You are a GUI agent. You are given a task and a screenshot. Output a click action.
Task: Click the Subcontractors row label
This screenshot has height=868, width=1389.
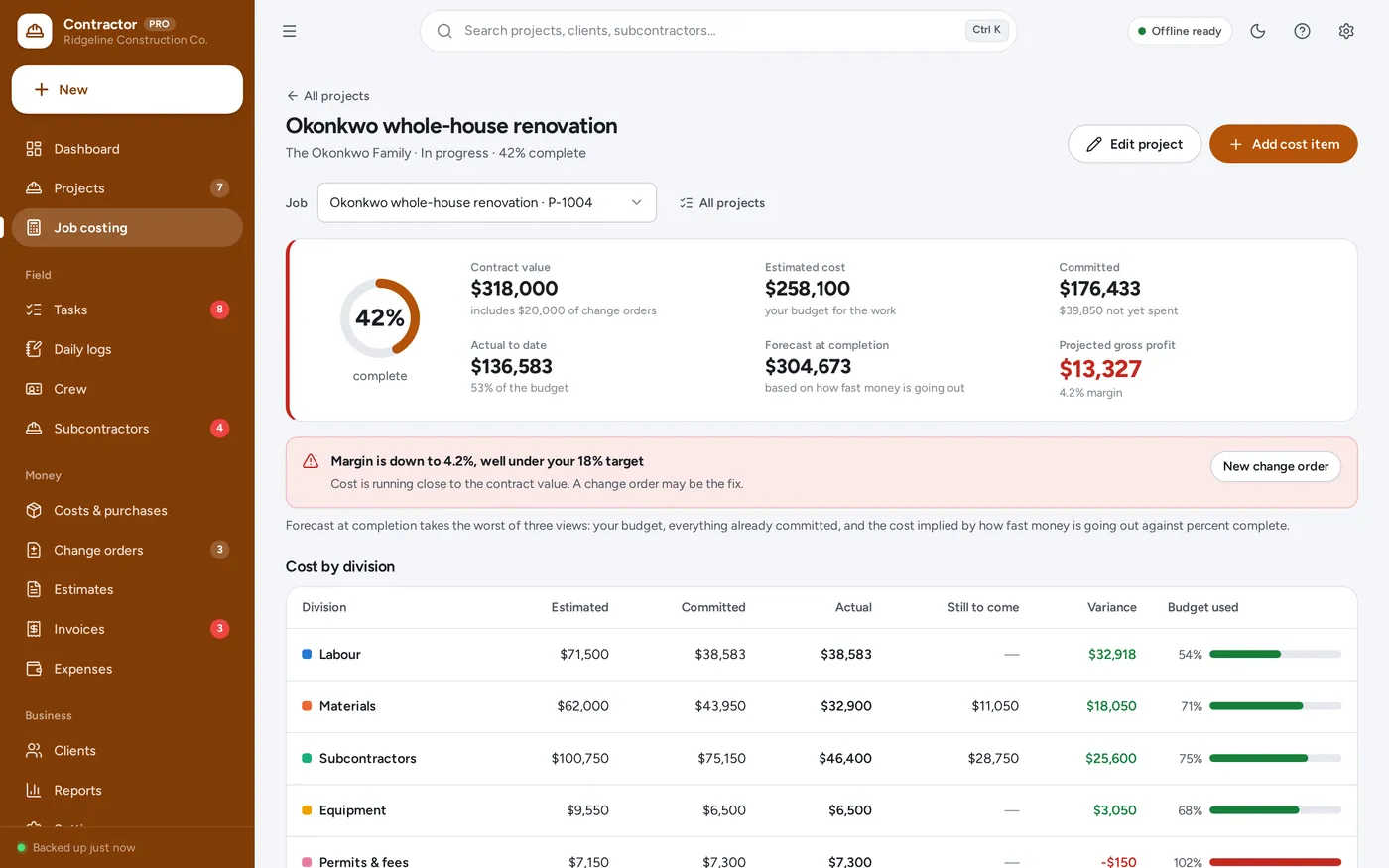[367, 759]
